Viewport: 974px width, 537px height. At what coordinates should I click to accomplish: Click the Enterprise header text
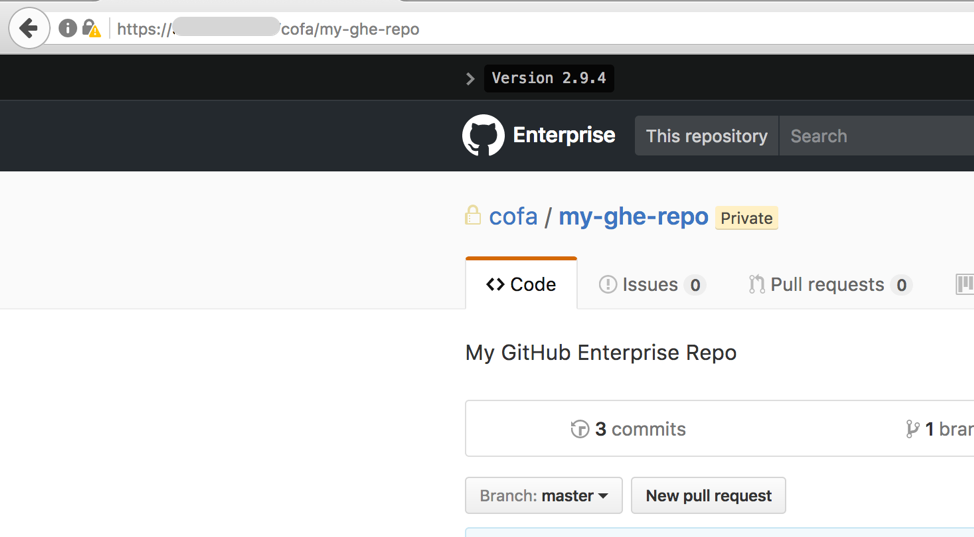click(x=564, y=135)
